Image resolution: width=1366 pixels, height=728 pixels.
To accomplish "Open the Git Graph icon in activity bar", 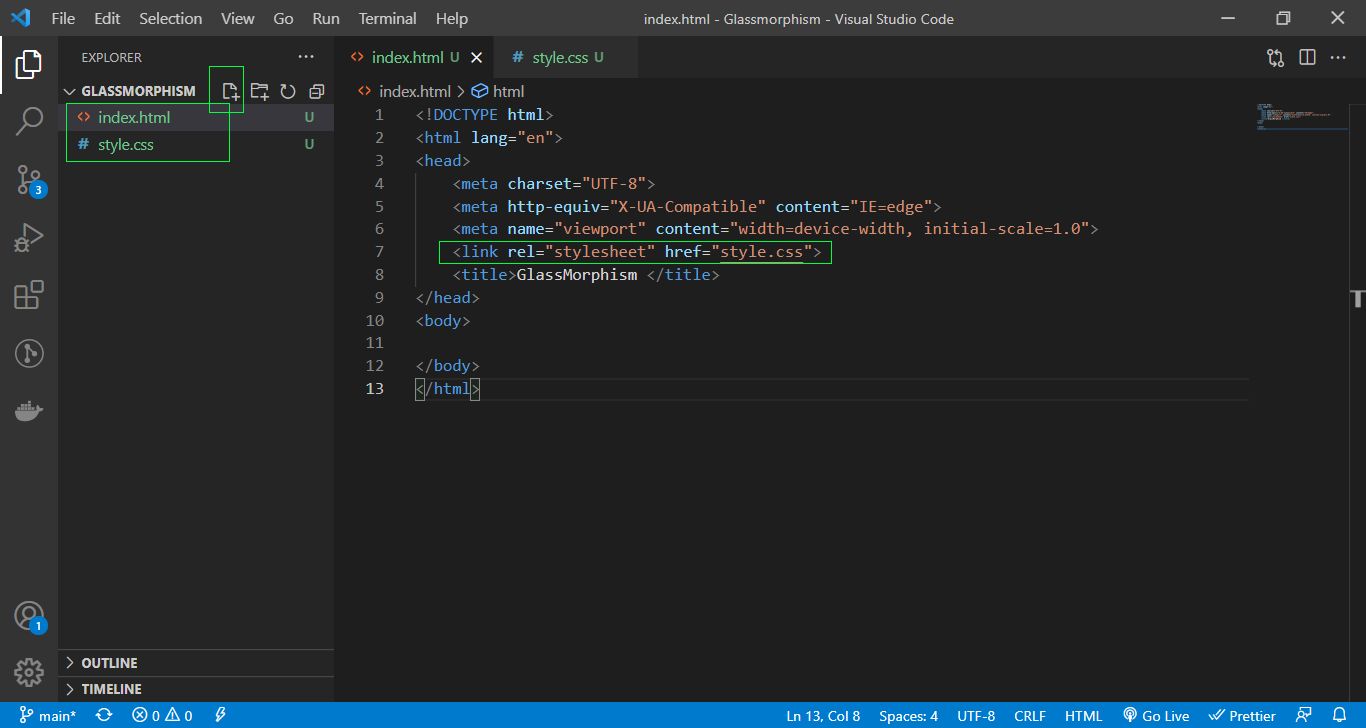I will pos(28,353).
